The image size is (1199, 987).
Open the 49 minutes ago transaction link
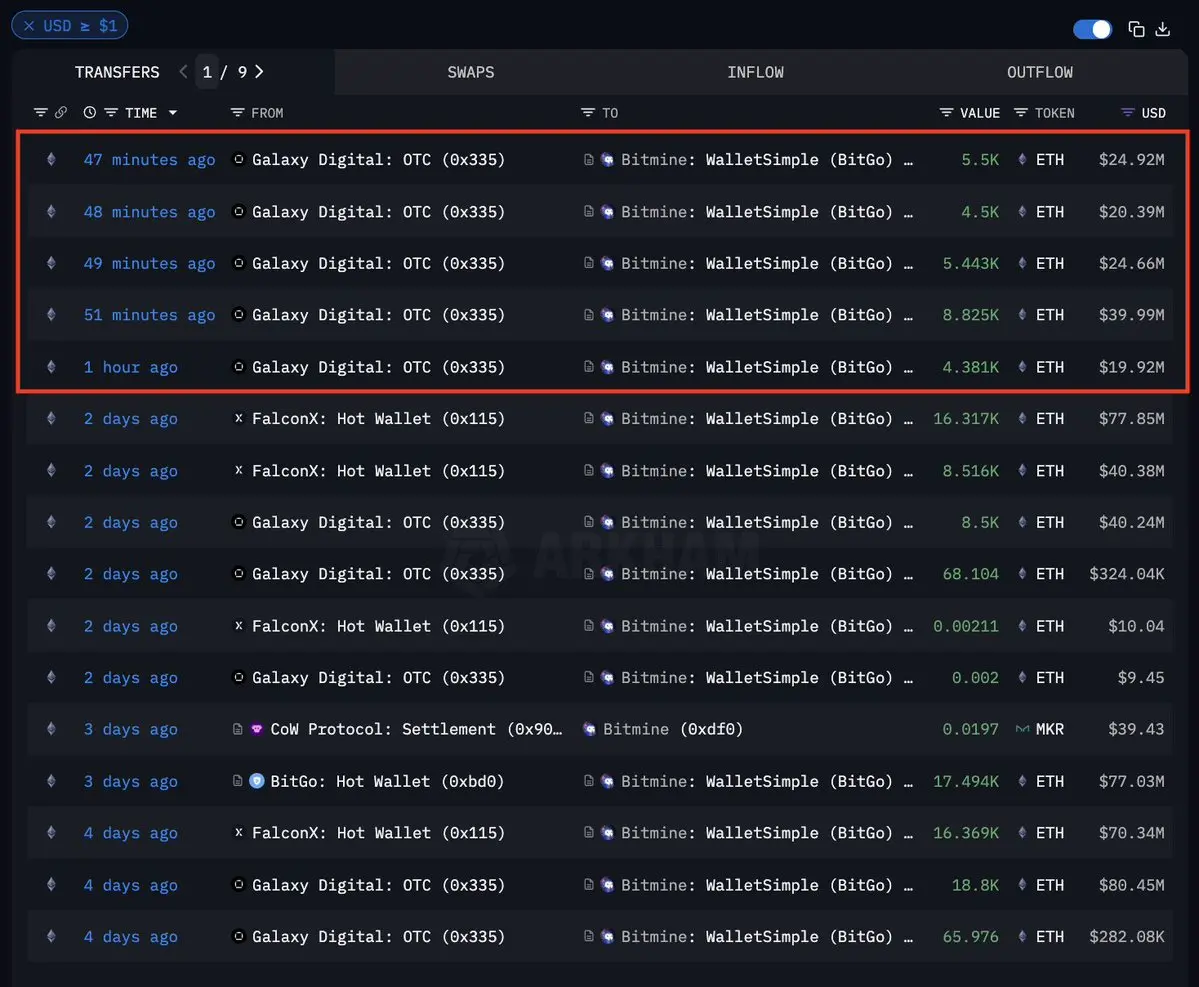pos(149,263)
